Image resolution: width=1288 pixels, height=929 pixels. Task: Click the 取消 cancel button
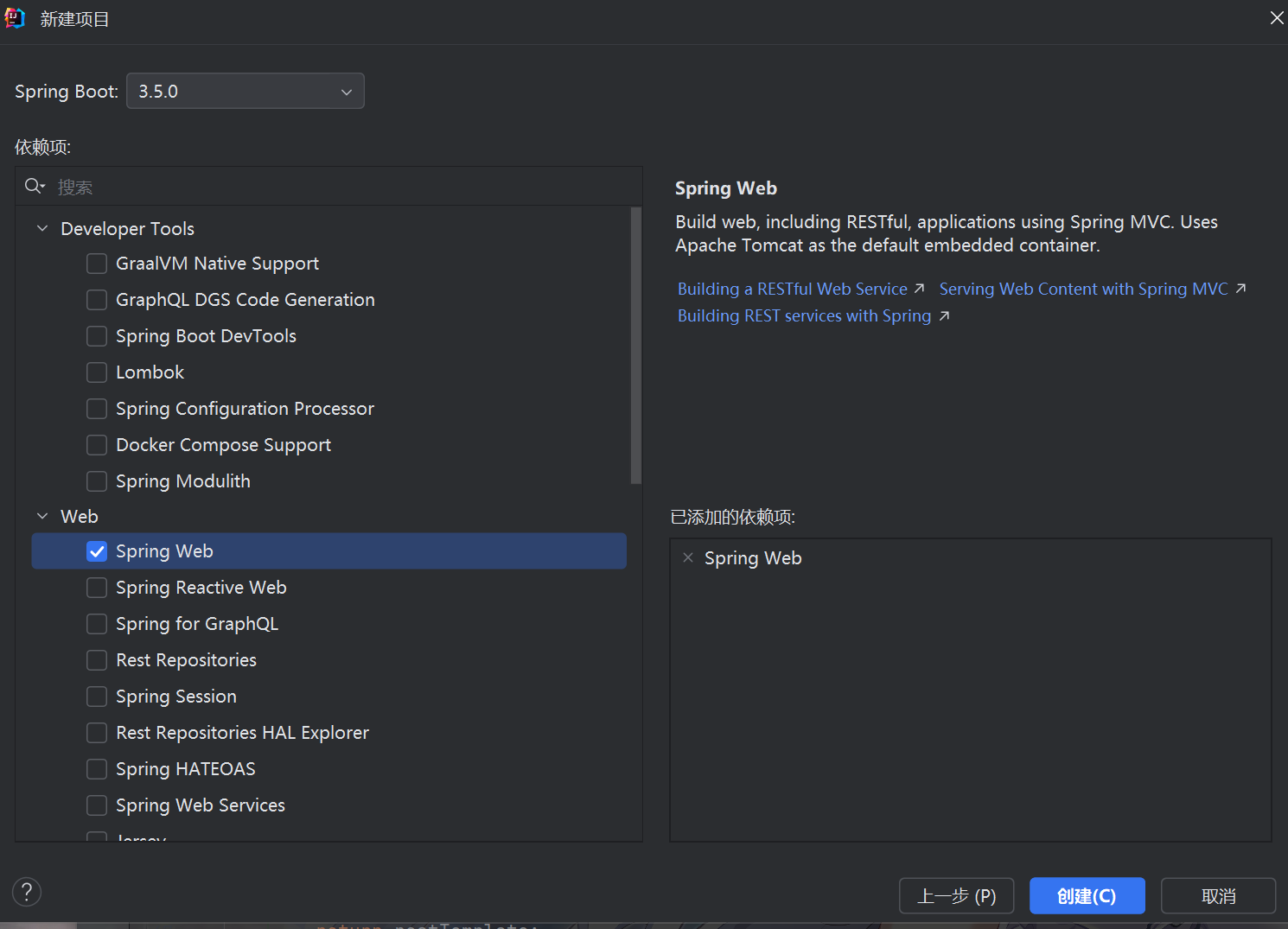[x=1218, y=896]
